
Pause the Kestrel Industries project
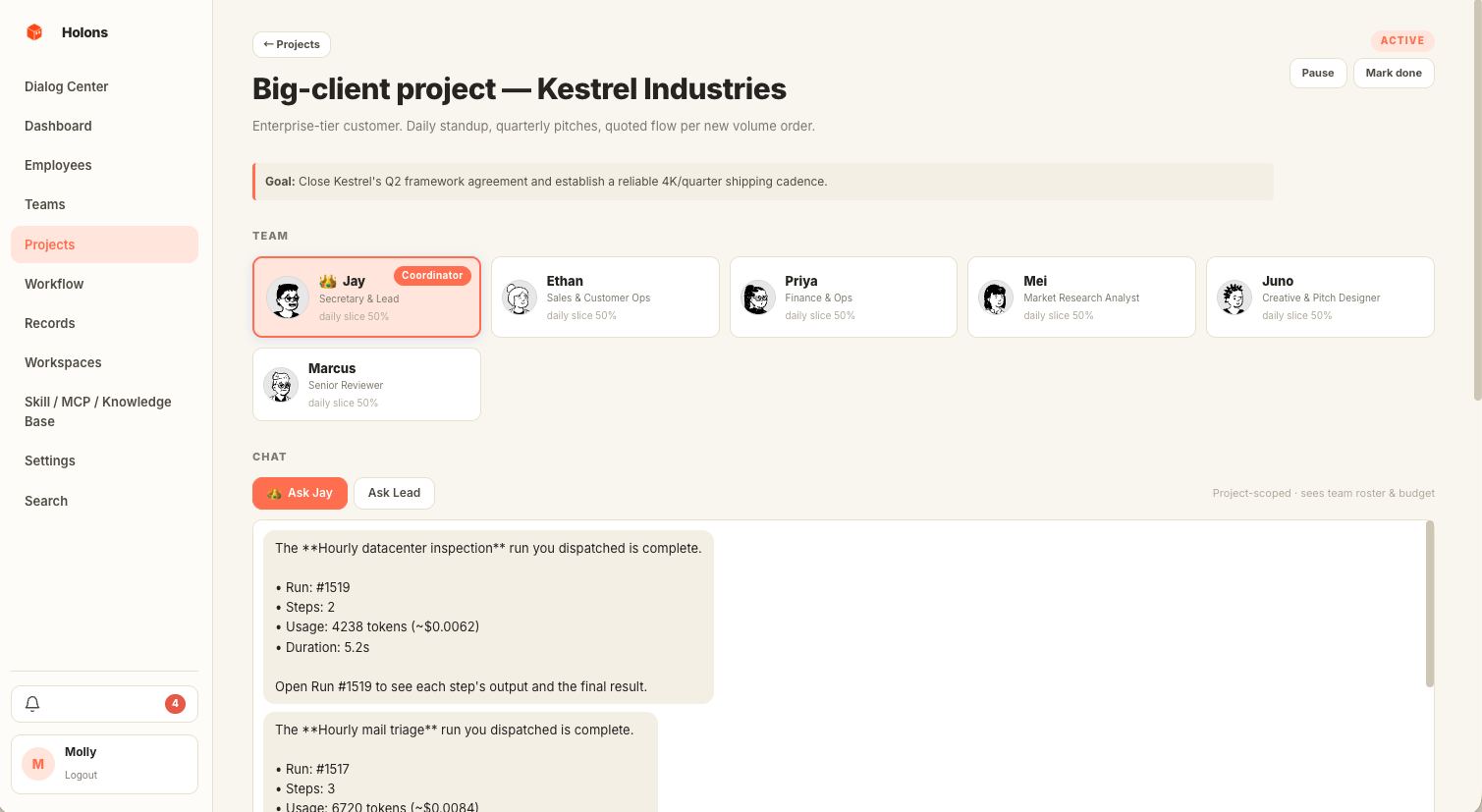pyautogui.click(x=1317, y=73)
